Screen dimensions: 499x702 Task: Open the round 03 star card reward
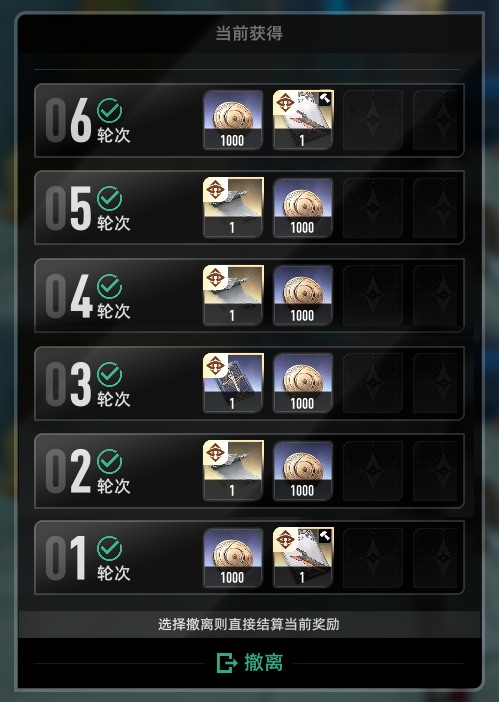coord(233,383)
